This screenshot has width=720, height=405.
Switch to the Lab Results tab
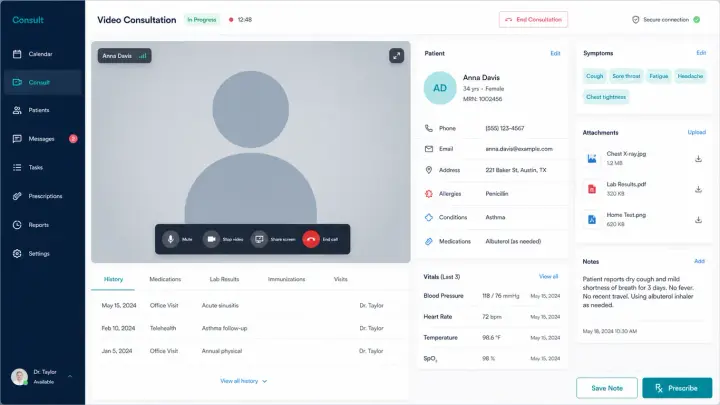click(224, 279)
